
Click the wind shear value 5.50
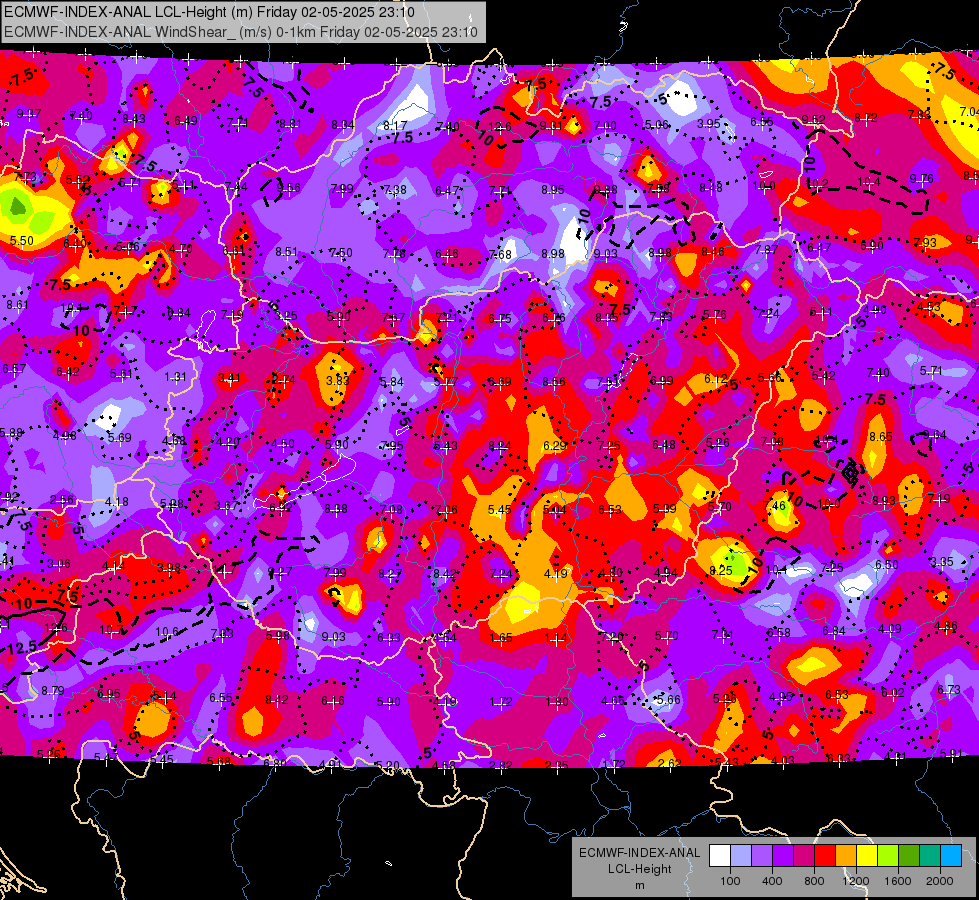[x=21, y=240]
